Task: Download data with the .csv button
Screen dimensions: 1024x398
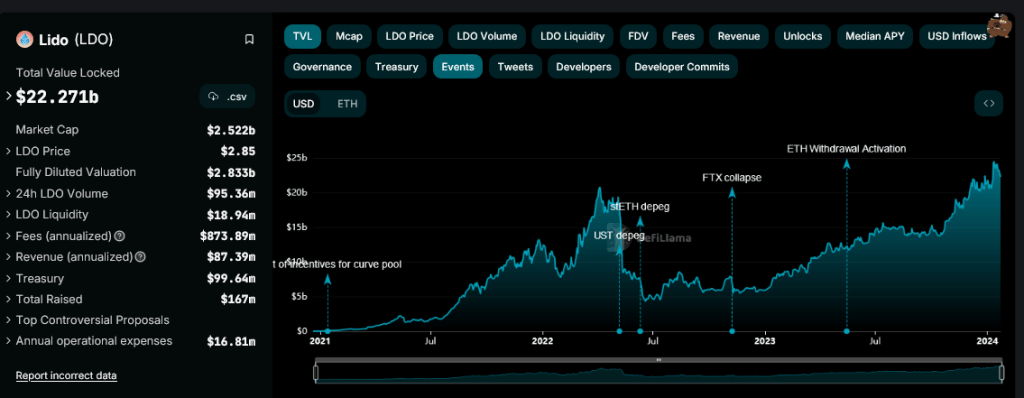Action: (227, 96)
